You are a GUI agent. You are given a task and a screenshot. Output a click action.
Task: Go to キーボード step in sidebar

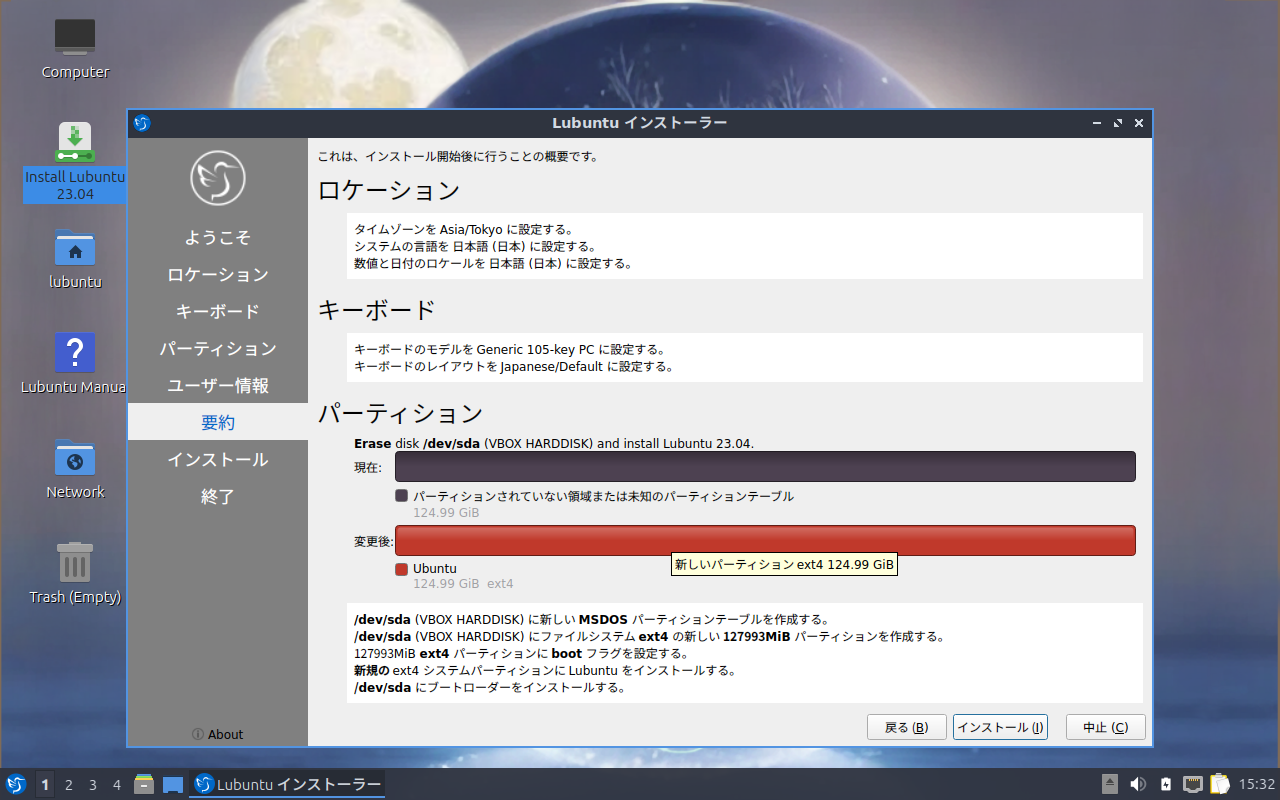pyautogui.click(x=218, y=312)
